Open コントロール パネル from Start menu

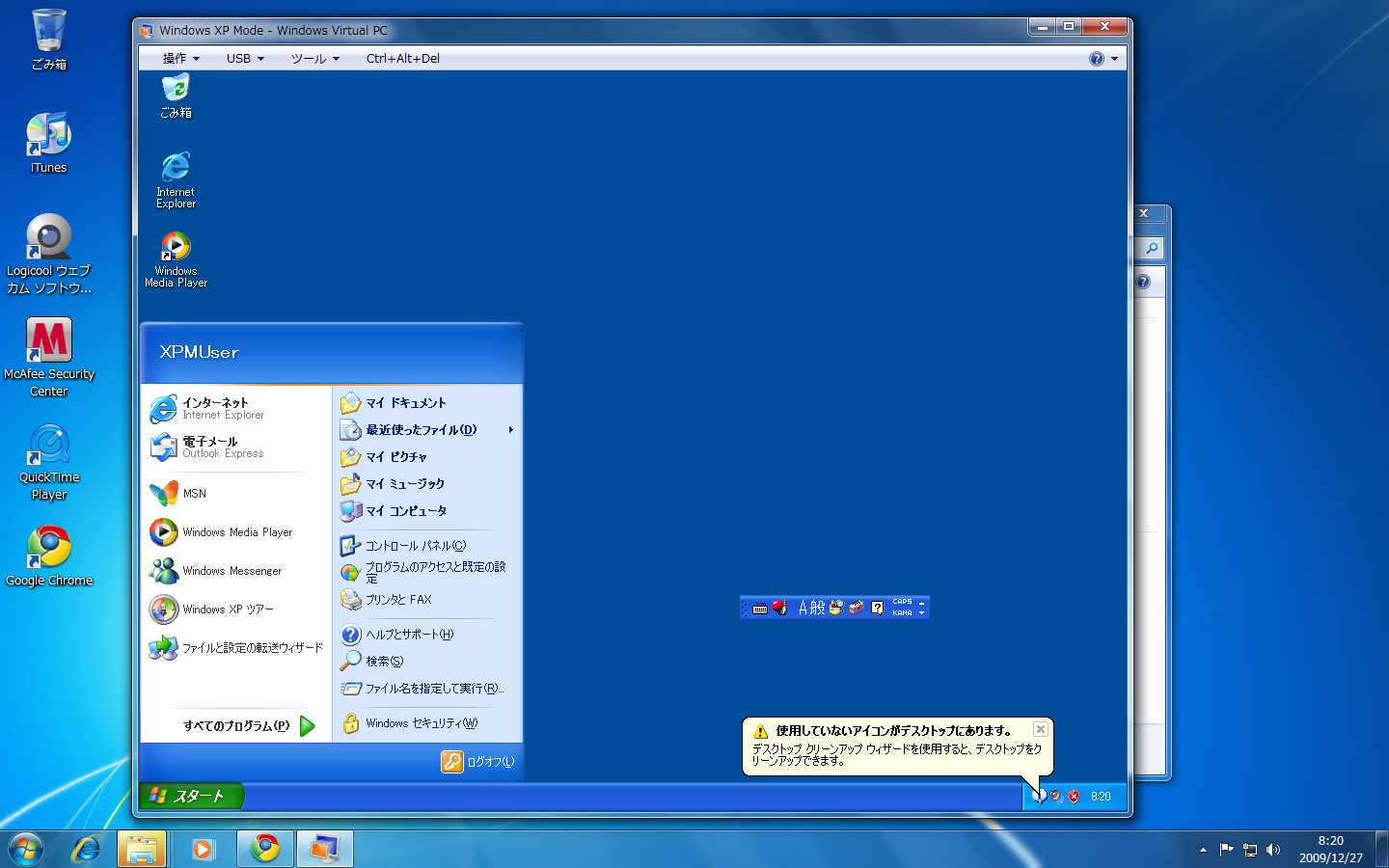click(x=415, y=546)
